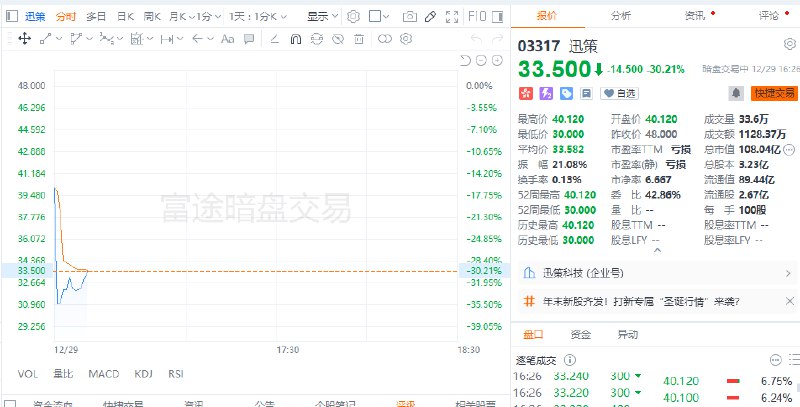800x407 pixels.
Task: Set a price alert with bell icon
Action: pos(736,93)
